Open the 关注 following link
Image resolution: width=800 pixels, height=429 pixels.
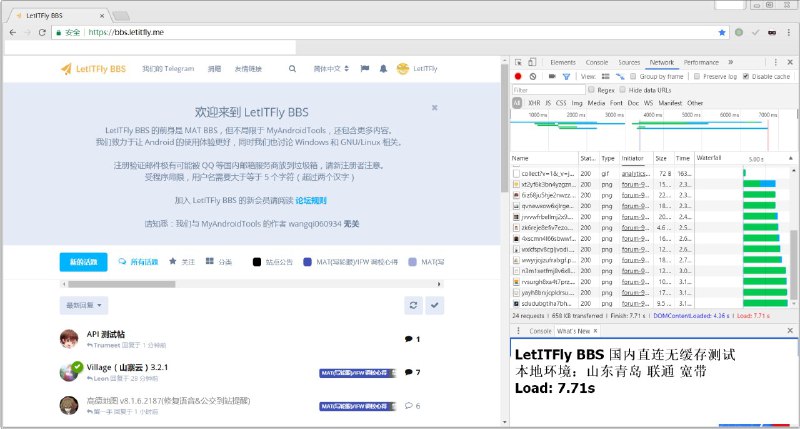pos(182,262)
